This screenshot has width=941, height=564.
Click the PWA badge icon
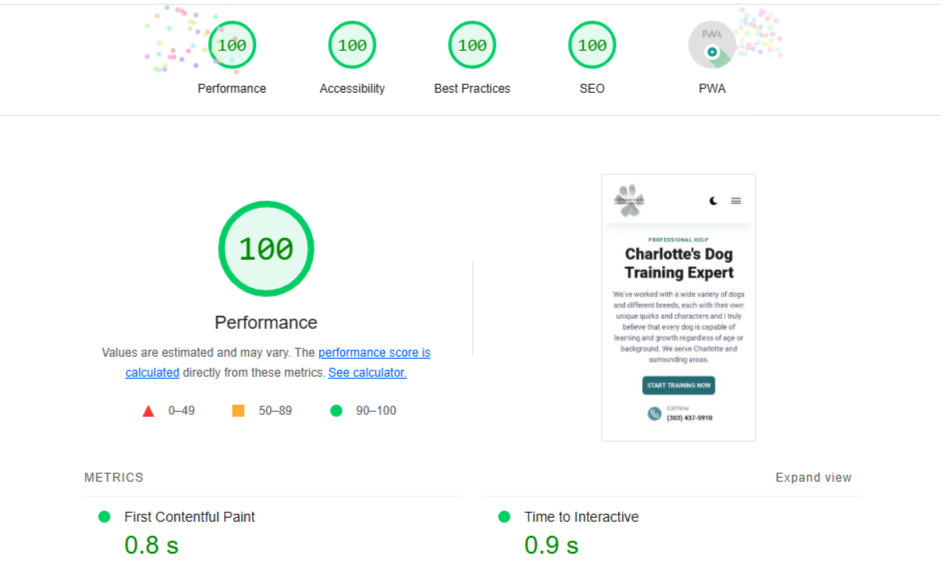(x=712, y=46)
